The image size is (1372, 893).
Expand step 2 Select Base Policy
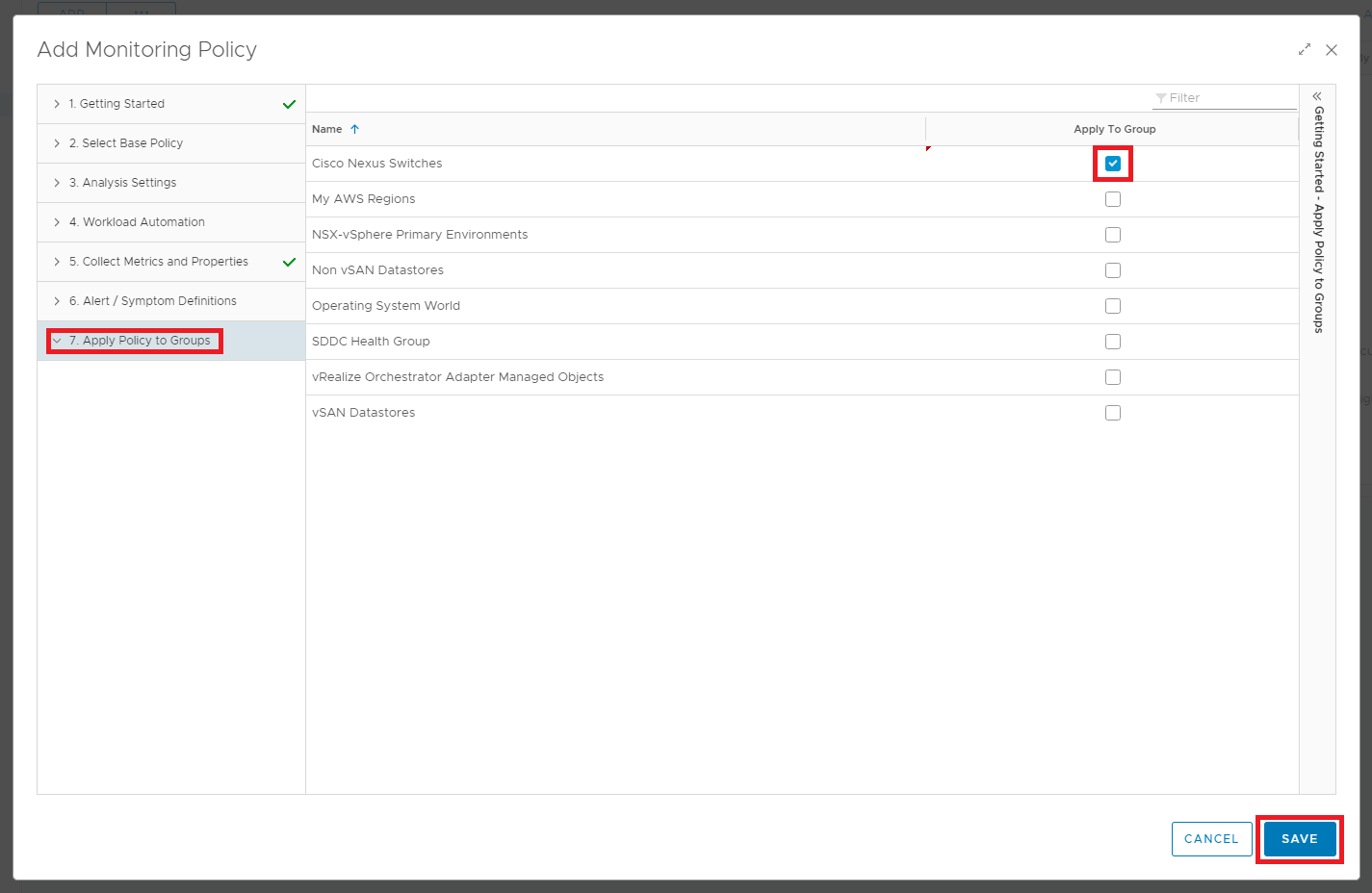(57, 143)
